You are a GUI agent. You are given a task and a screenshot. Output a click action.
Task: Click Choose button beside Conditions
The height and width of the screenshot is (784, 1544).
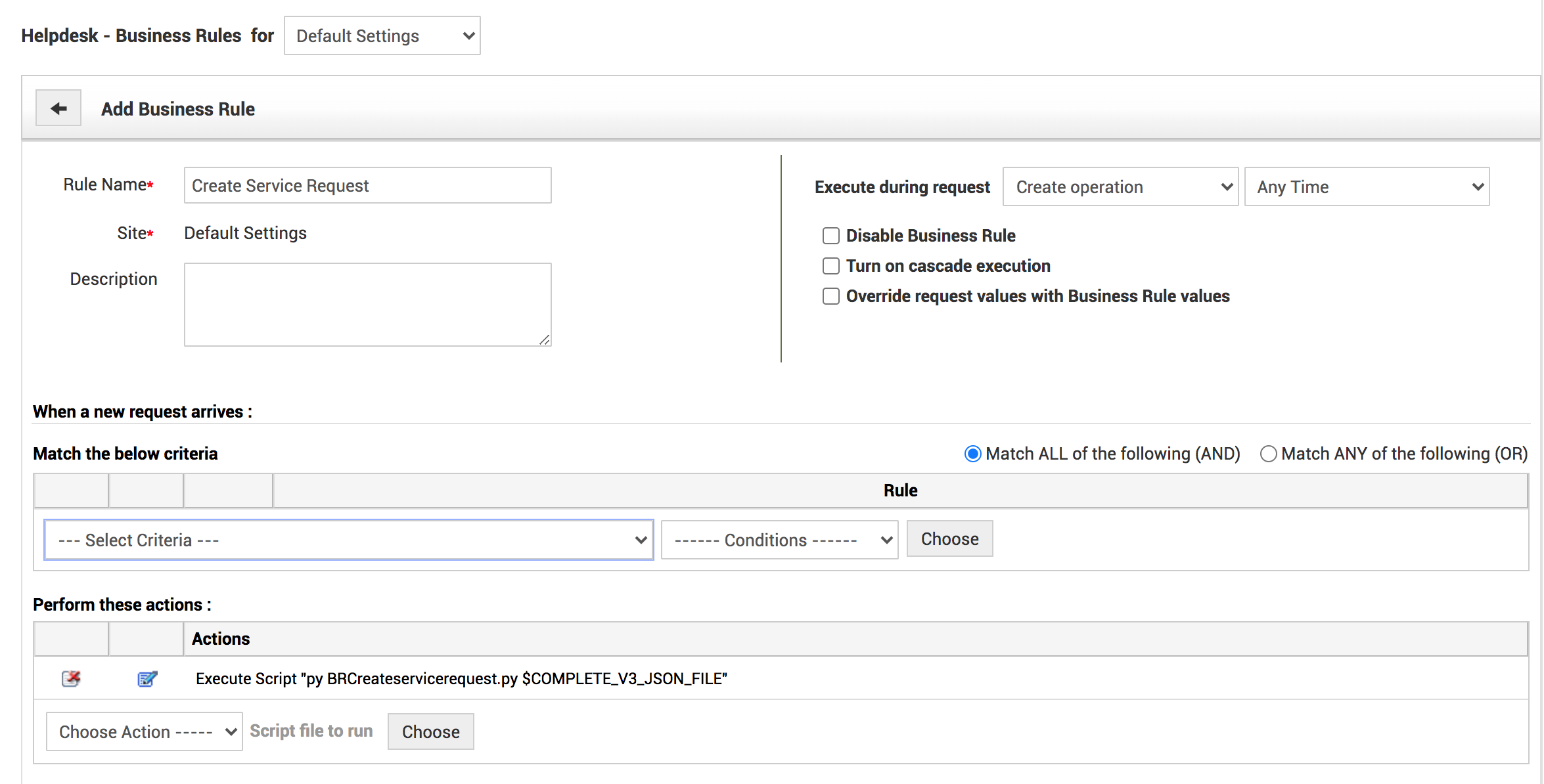click(x=949, y=539)
